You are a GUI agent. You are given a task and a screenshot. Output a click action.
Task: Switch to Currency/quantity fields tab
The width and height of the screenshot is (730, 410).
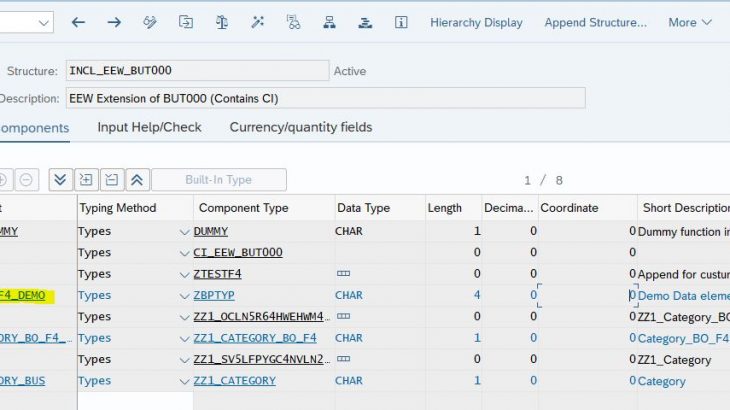tap(301, 128)
